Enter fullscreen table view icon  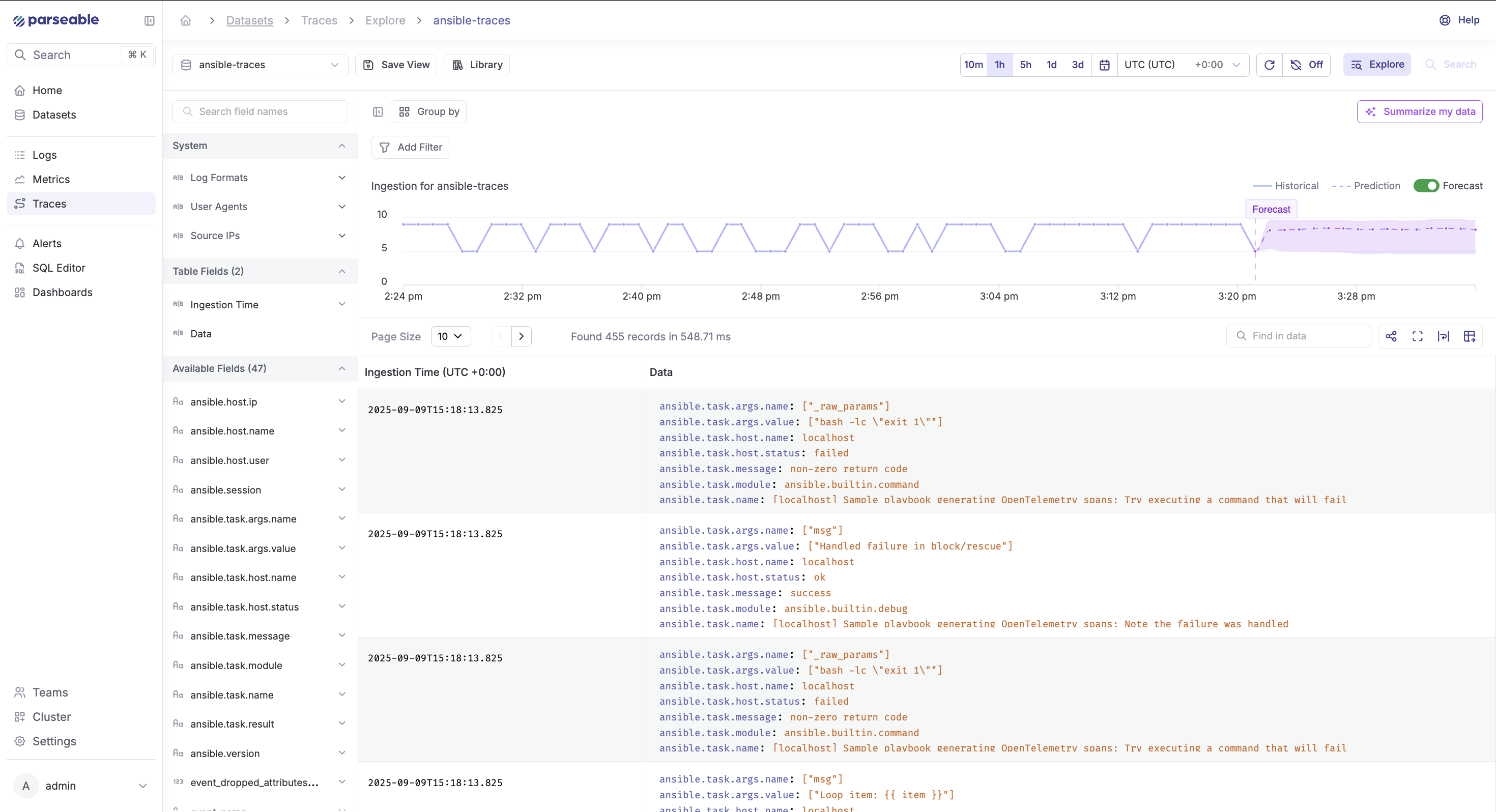pyautogui.click(x=1417, y=336)
